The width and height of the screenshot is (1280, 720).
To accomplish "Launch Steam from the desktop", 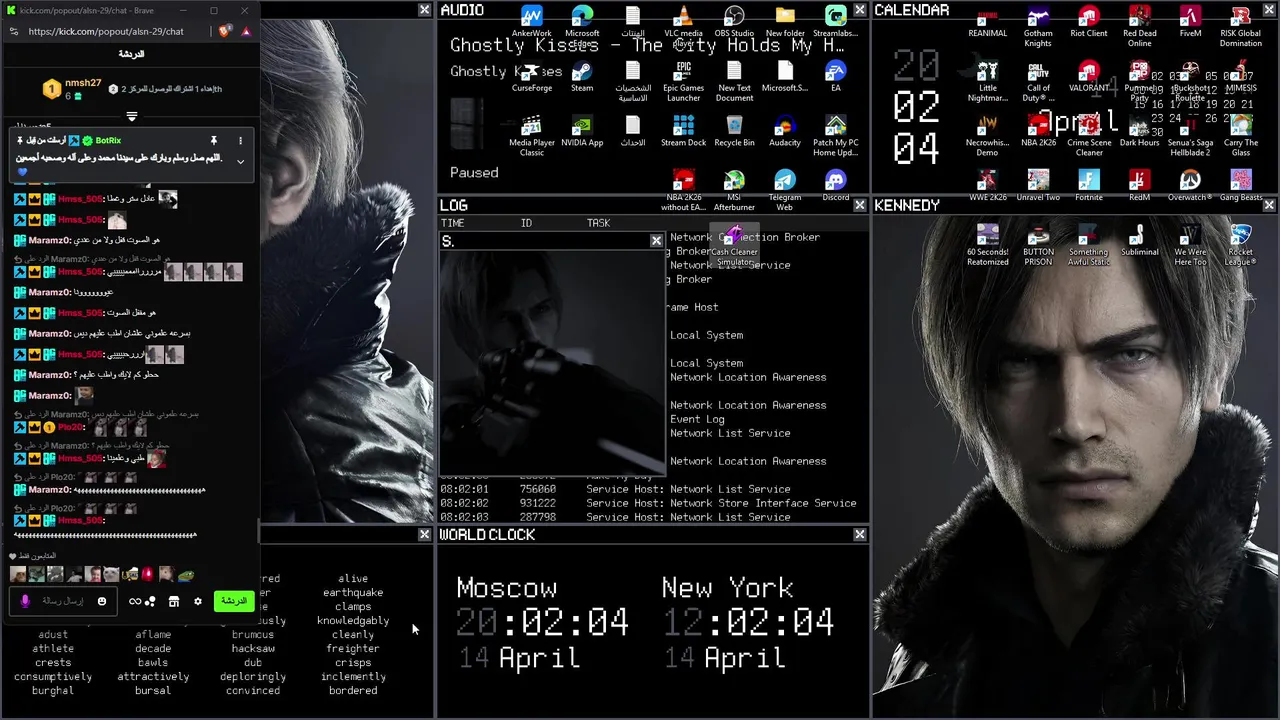I will click(x=582, y=77).
